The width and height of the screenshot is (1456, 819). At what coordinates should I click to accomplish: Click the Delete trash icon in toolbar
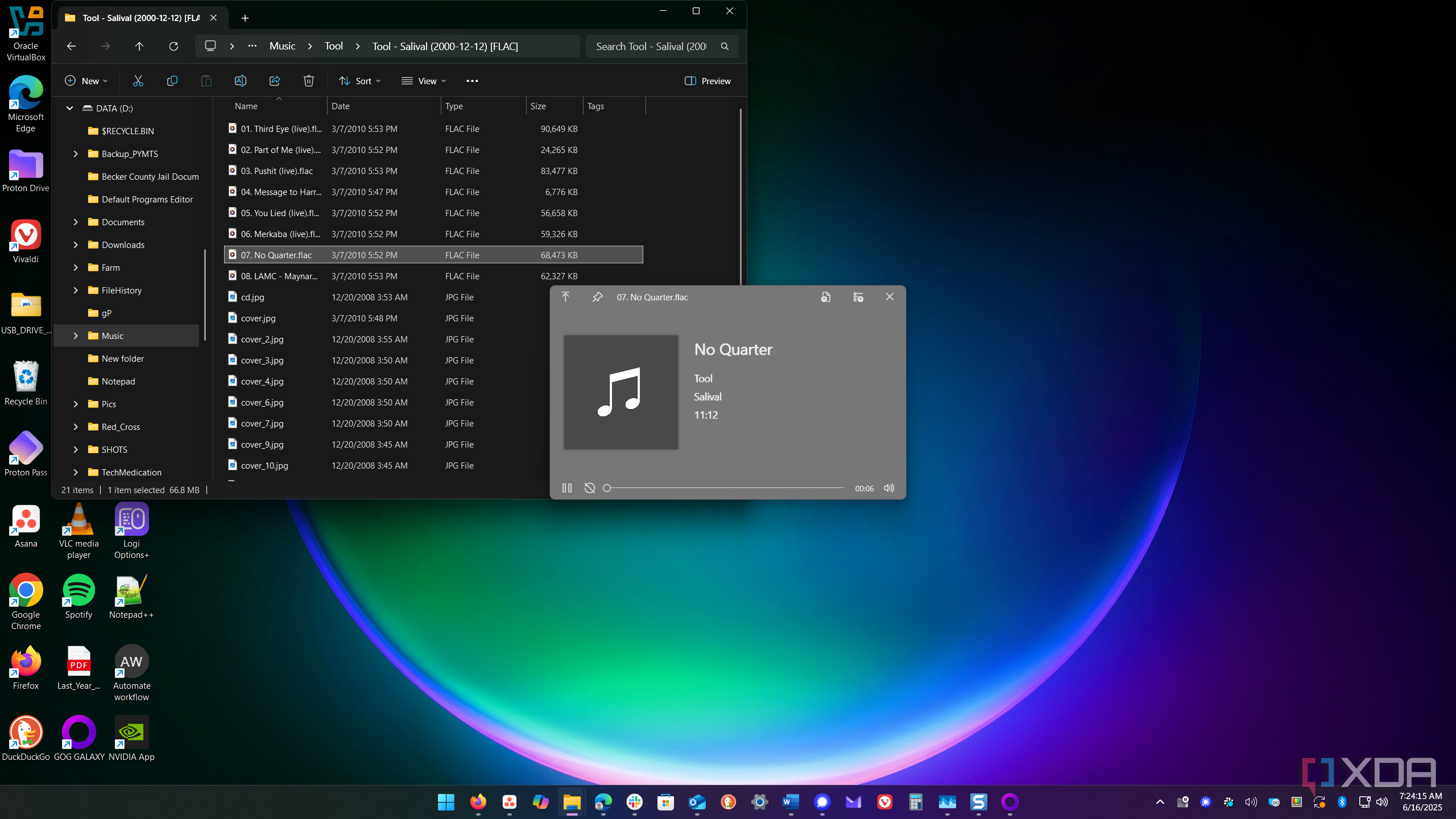pyautogui.click(x=308, y=81)
